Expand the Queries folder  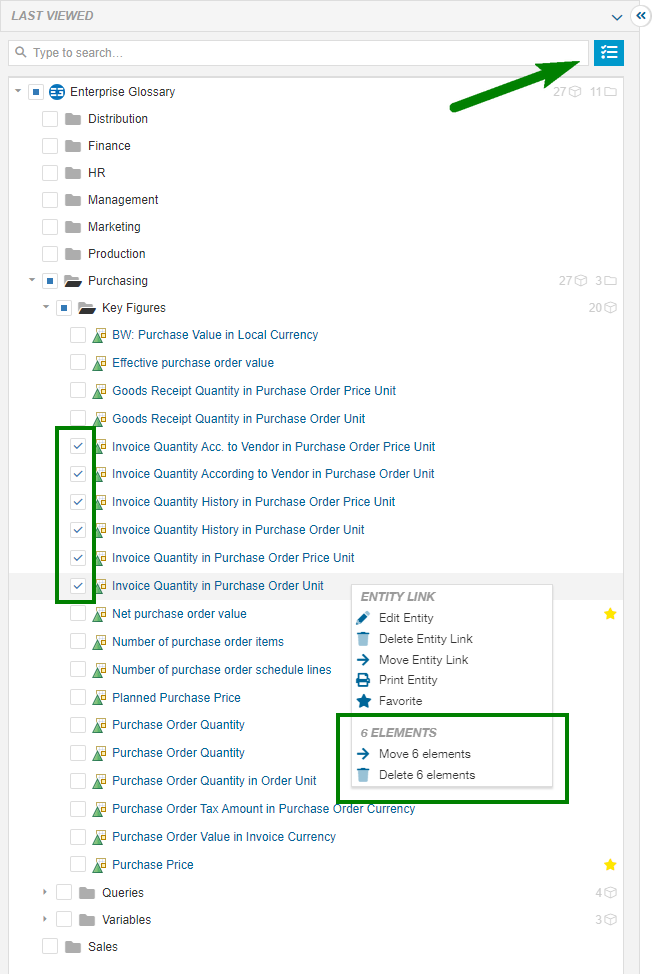click(x=45, y=892)
